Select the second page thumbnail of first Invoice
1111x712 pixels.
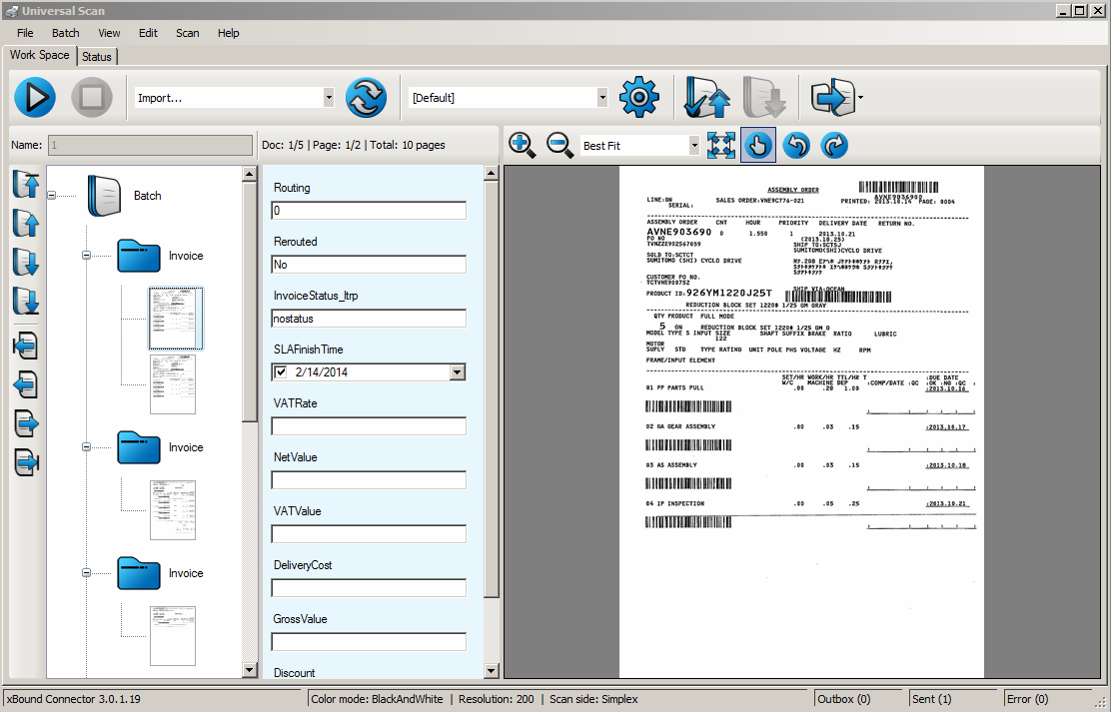[173, 384]
